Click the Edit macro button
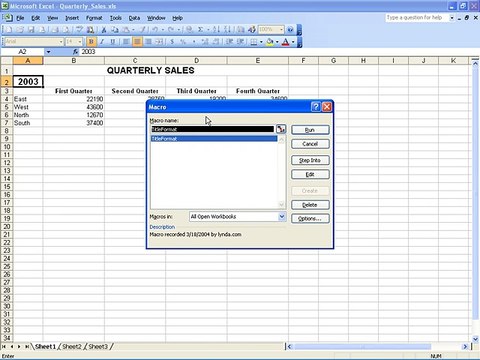480x360 pixels. pyautogui.click(x=310, y=174)
